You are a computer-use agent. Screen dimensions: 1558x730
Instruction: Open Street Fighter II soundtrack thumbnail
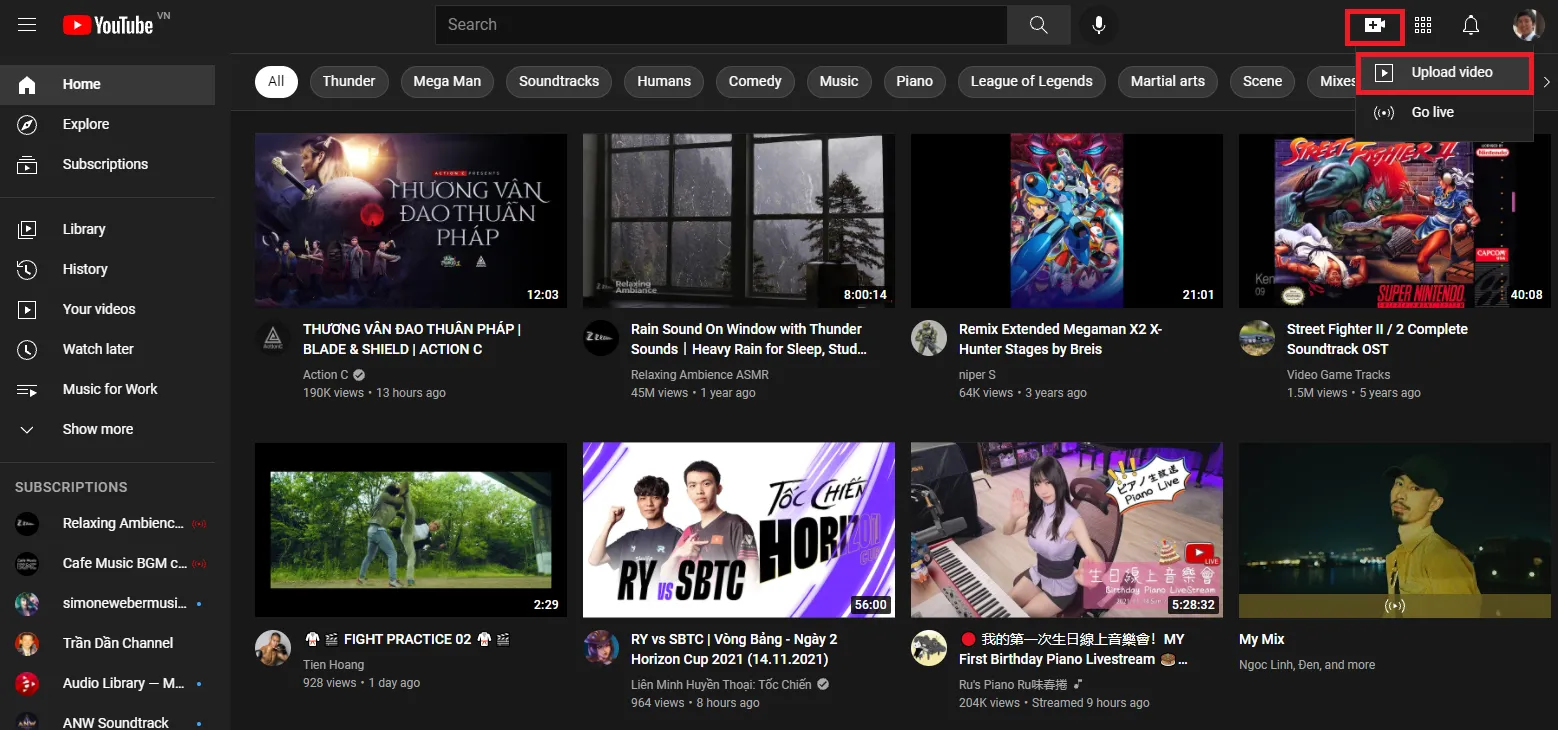pos(1395,221)
